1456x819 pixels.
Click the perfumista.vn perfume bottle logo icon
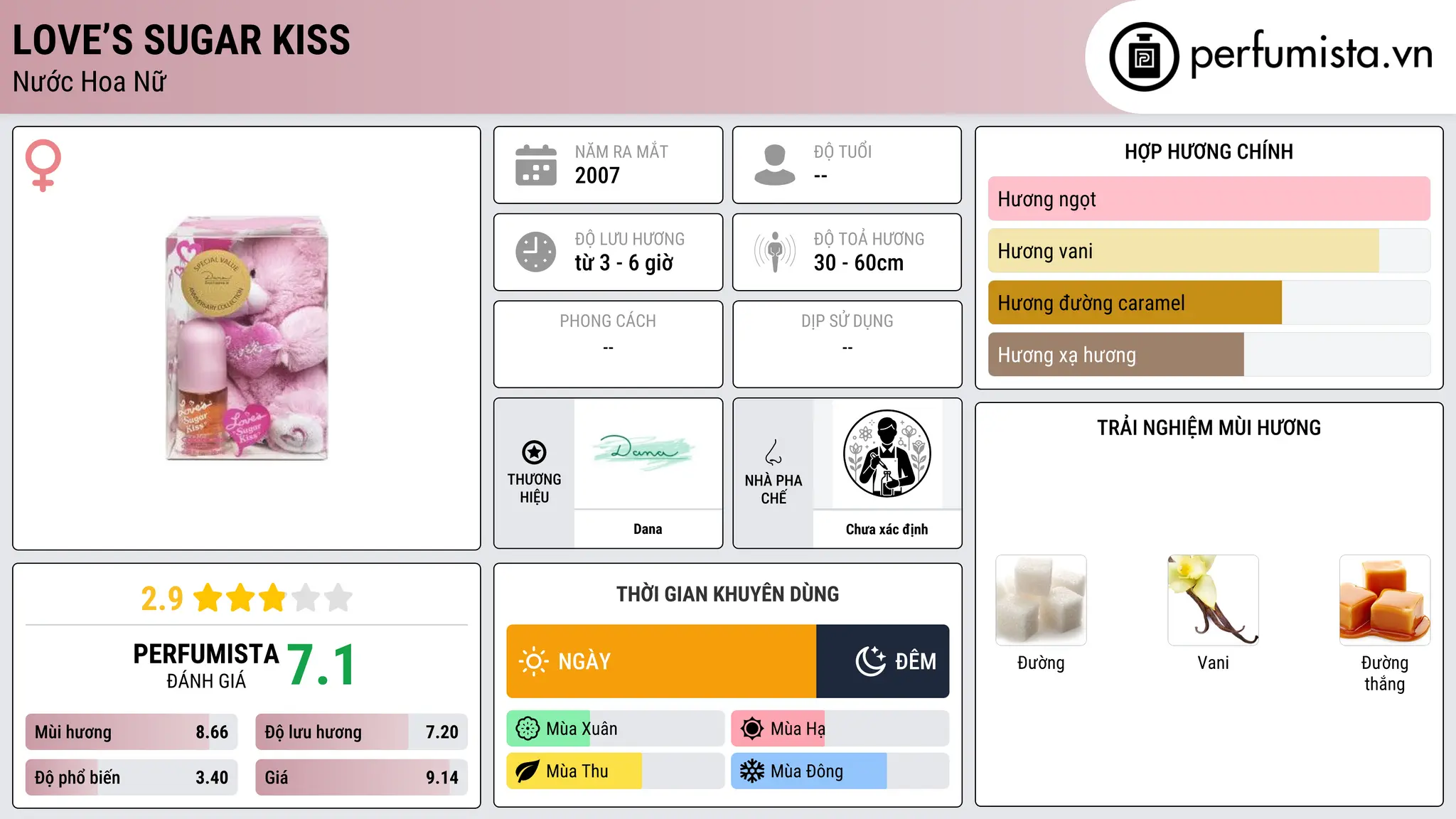pos(1144,57)
